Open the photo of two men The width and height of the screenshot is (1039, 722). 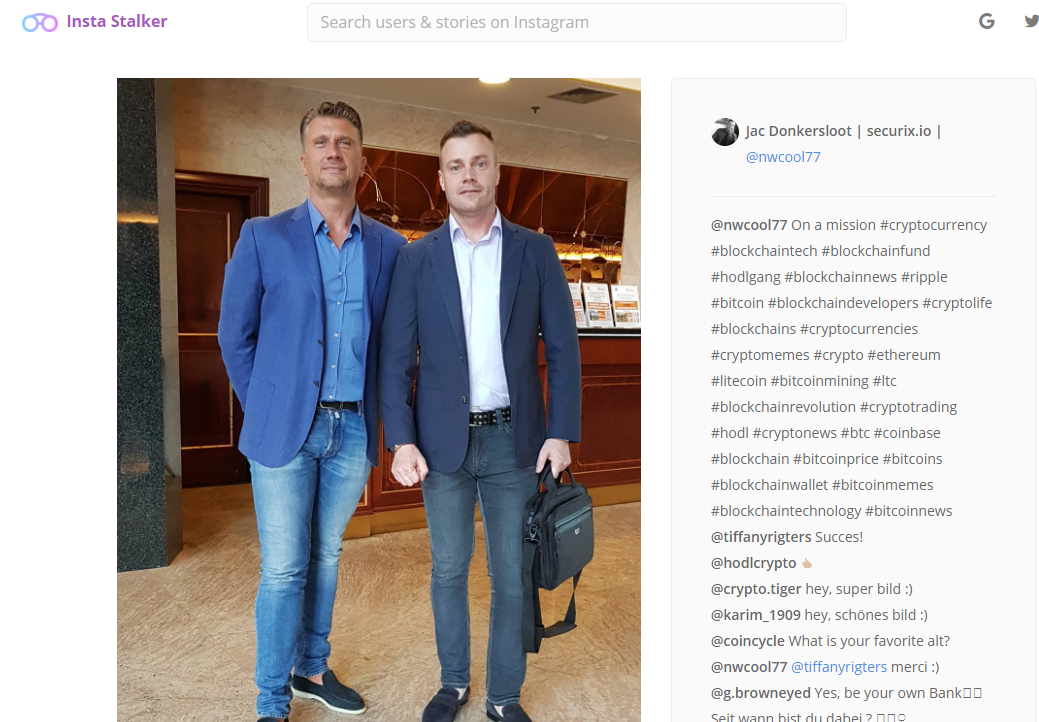tap(379, 400)
